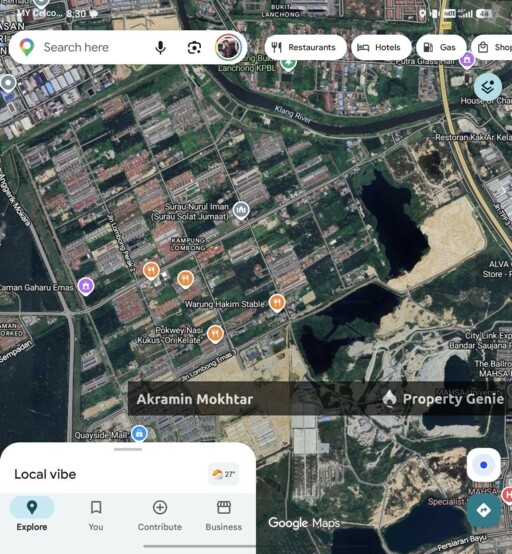Select the Explore tab
This screenshot has width=512, height=554.
click(x=32, y=516)
